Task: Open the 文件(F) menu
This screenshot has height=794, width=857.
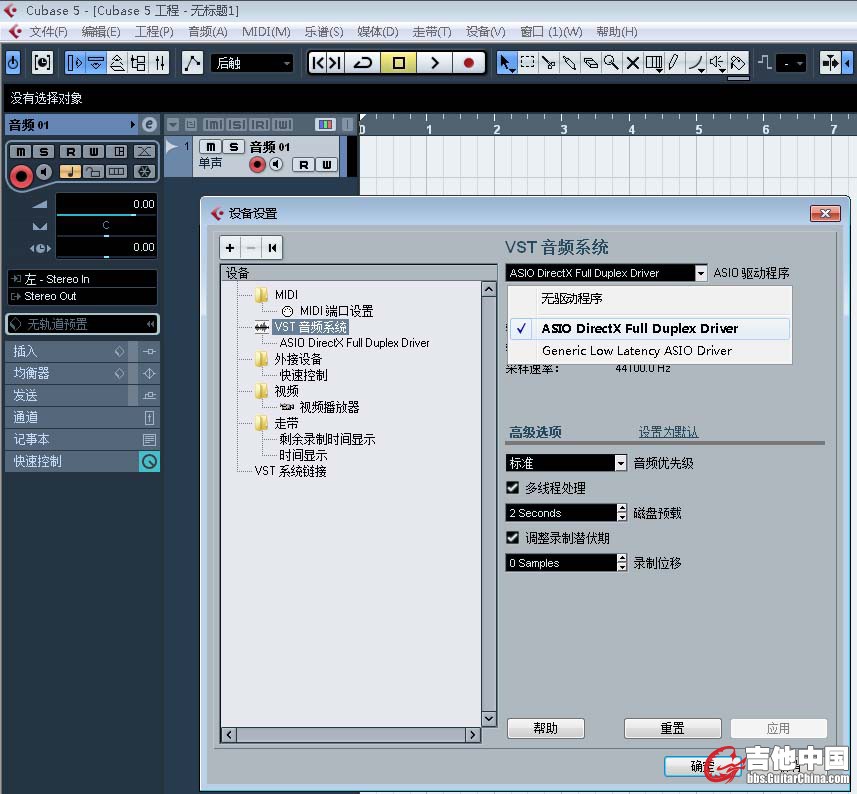Action: (x=48, y=32)
